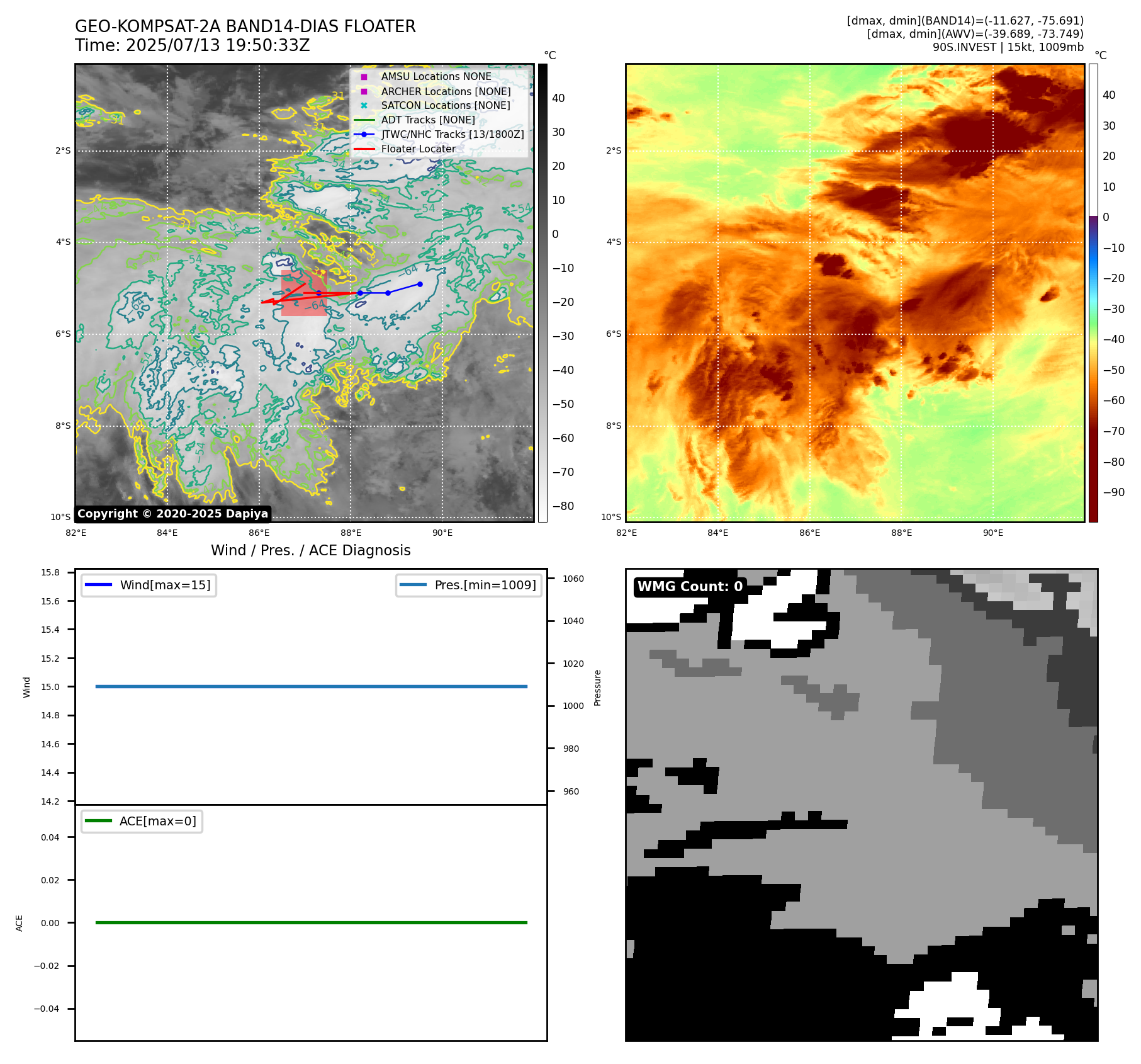Click the 960 tick on Pressure axis
This screenshot has width=1141, height=1064.
pyautogui.click(x=571, y=791)
